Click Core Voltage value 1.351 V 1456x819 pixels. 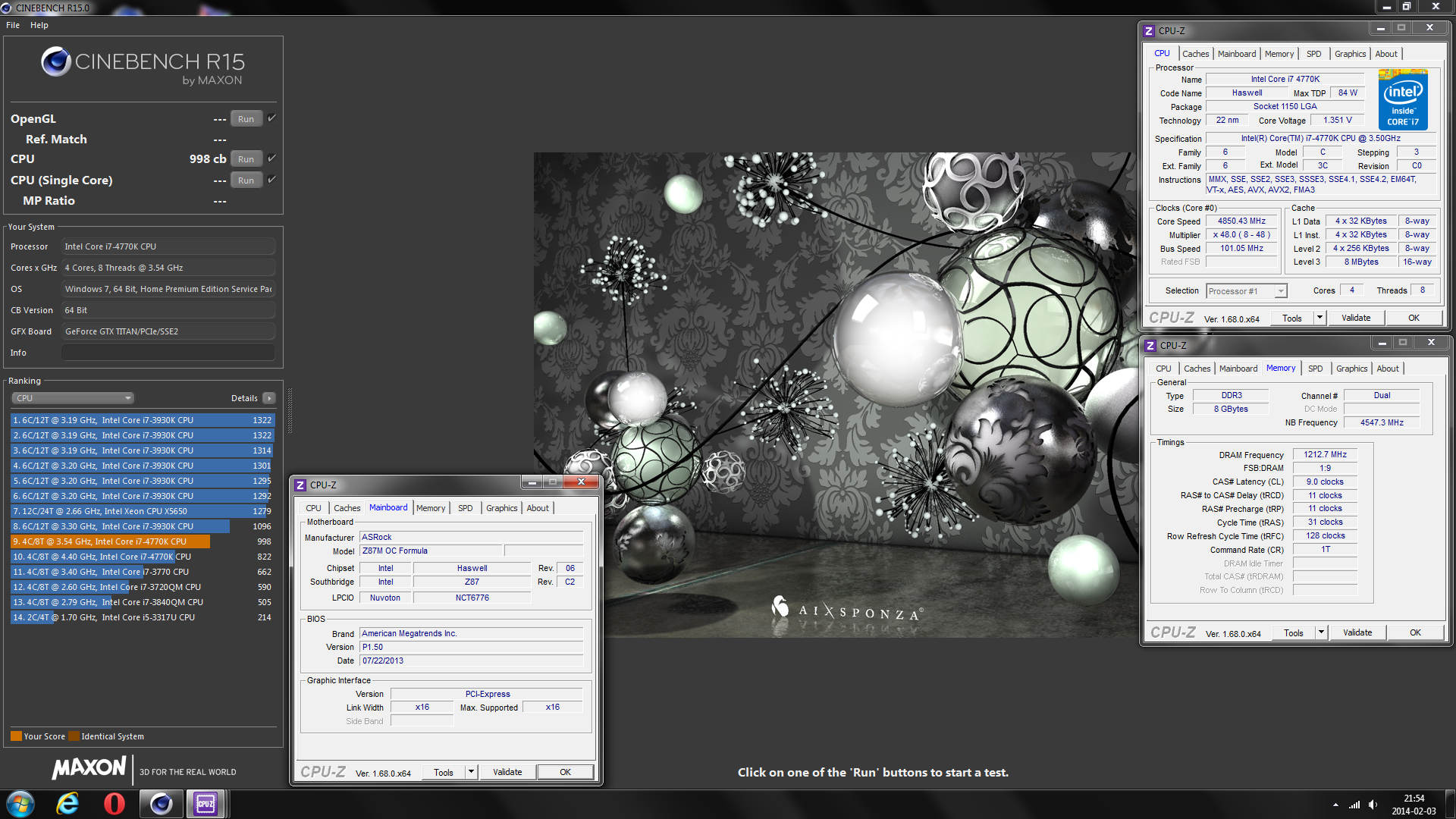(1338, 121)
